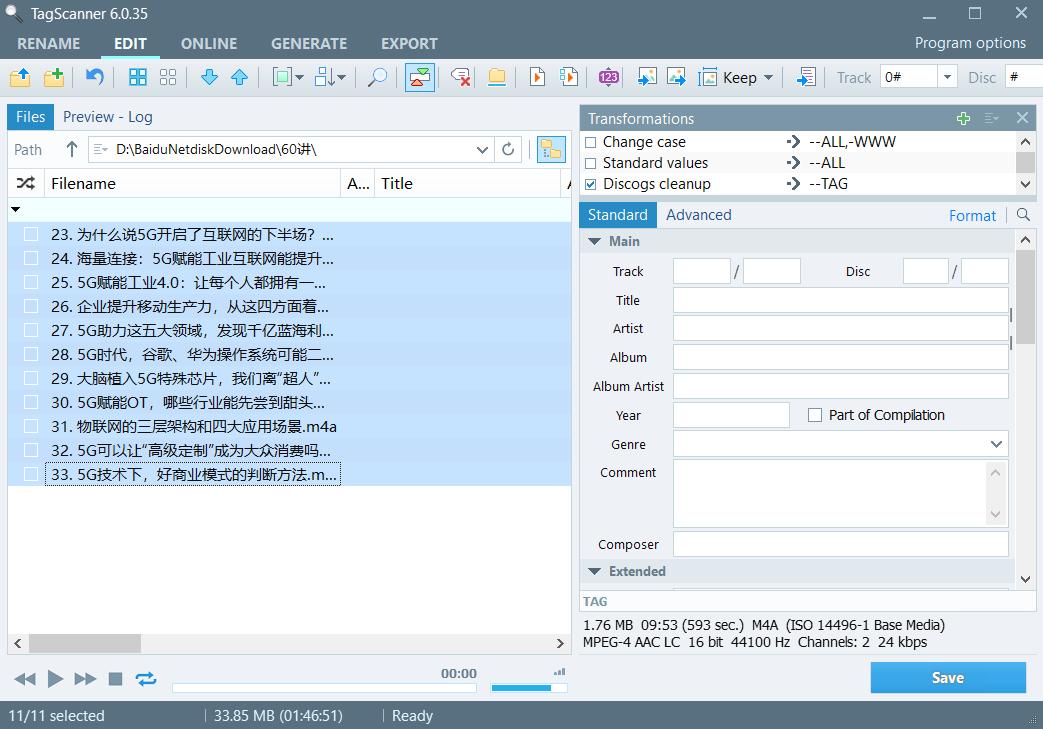The image size is (1043, 729).
Task: Click inside the Title input field
Action: click(x=840, y=300)
